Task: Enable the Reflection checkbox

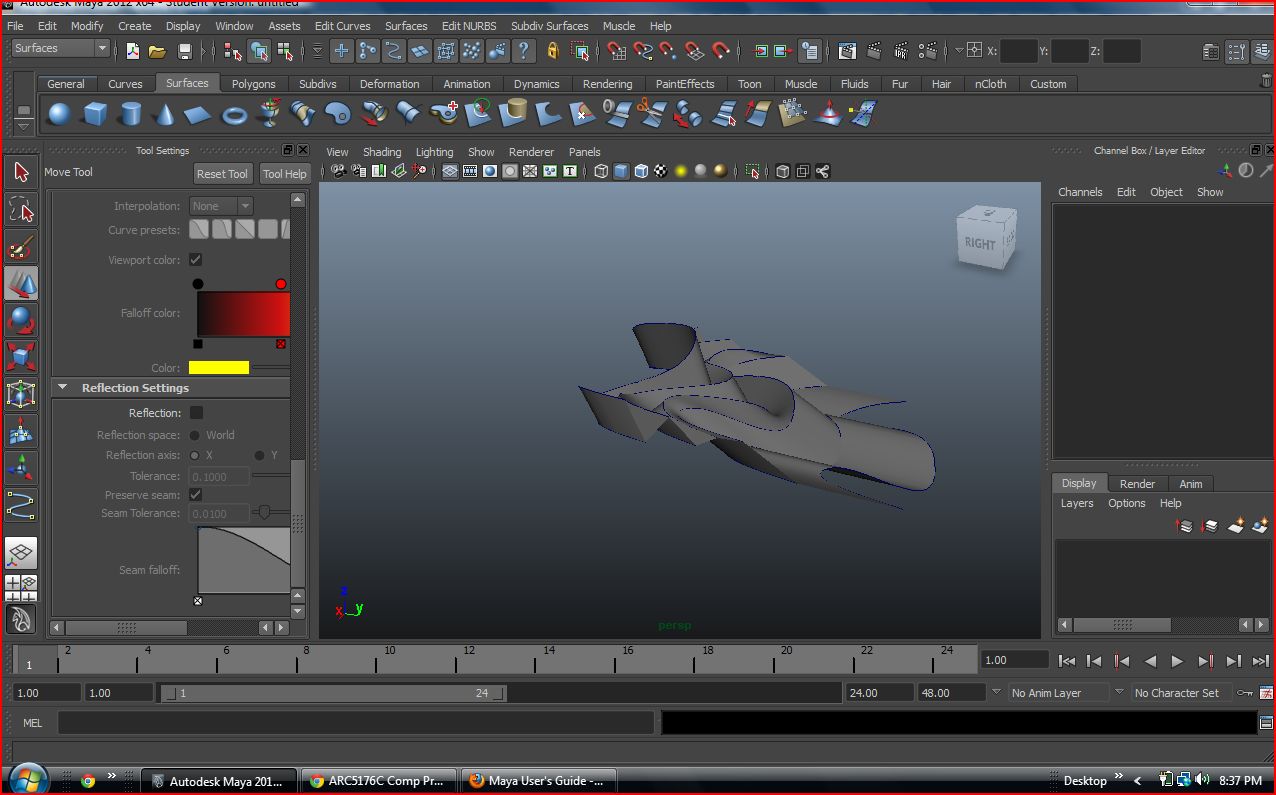Action: [x=196, y=413]
